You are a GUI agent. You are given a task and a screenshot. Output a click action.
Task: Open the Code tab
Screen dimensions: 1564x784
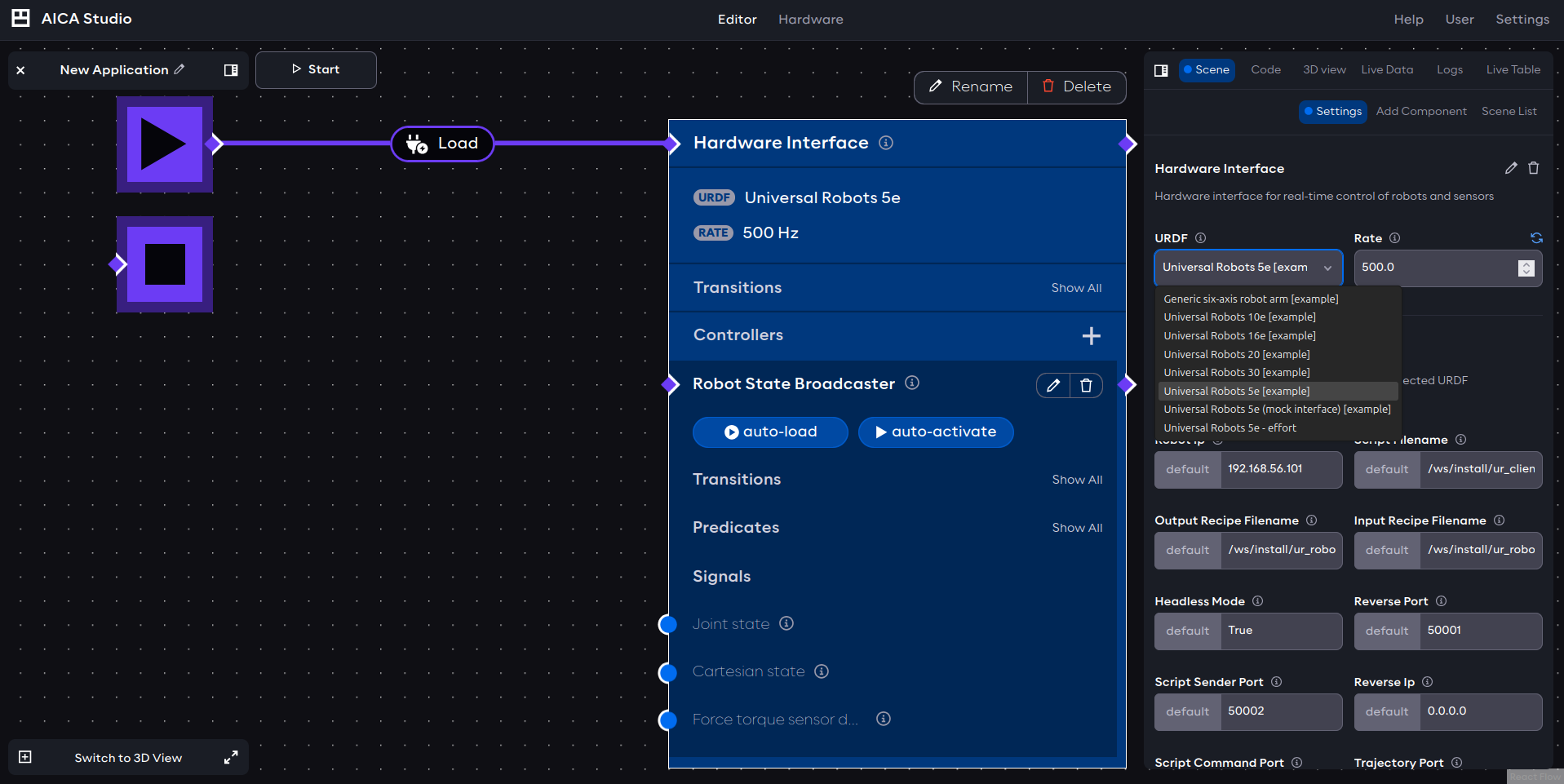pos(1265,70)
